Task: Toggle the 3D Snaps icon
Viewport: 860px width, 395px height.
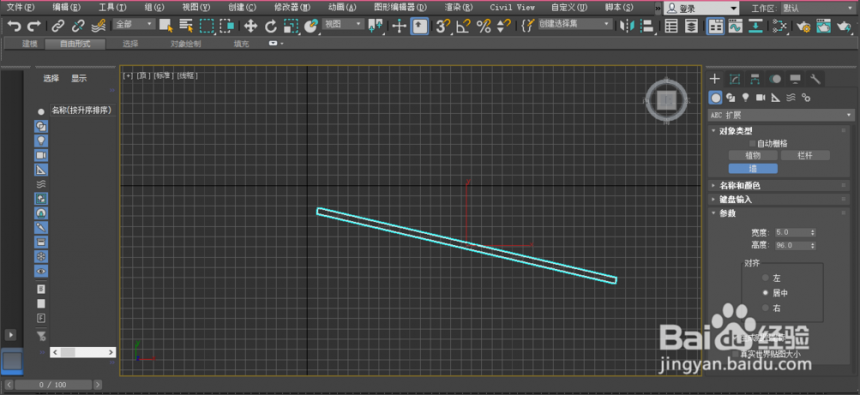Action: tap(443, 26)
